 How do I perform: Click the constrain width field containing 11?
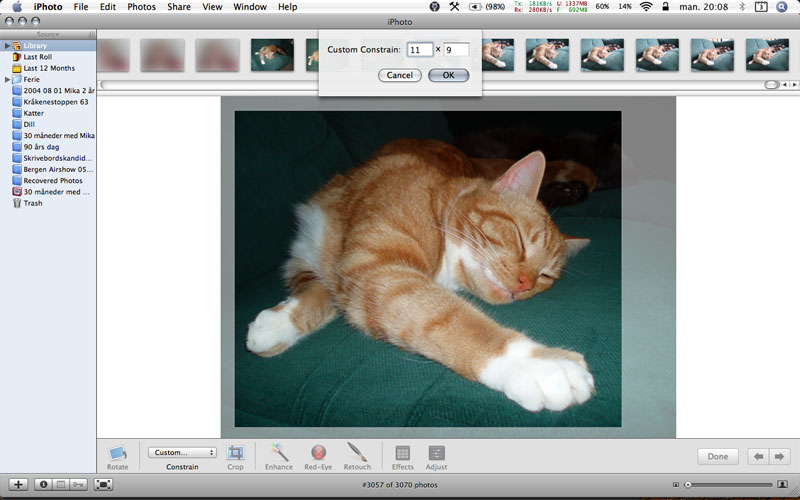click(420, 49)
